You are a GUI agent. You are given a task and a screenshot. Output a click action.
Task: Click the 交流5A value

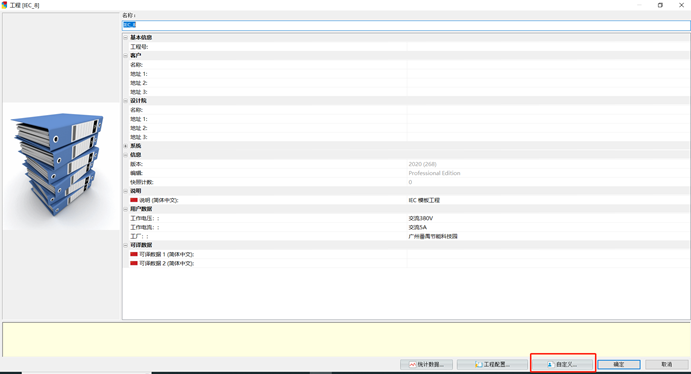(417, 227)
